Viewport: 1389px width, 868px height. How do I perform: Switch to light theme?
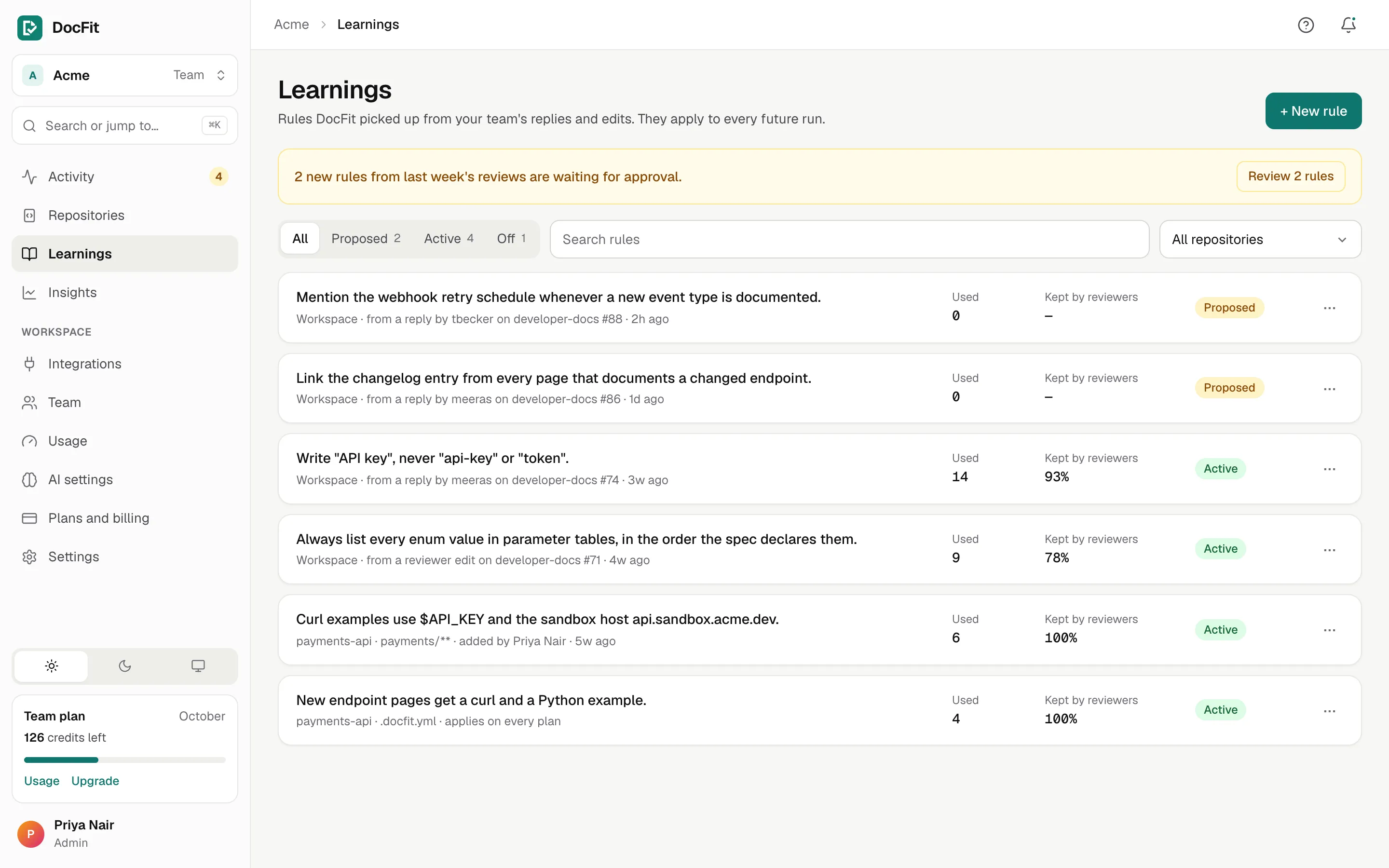[52, 666]
